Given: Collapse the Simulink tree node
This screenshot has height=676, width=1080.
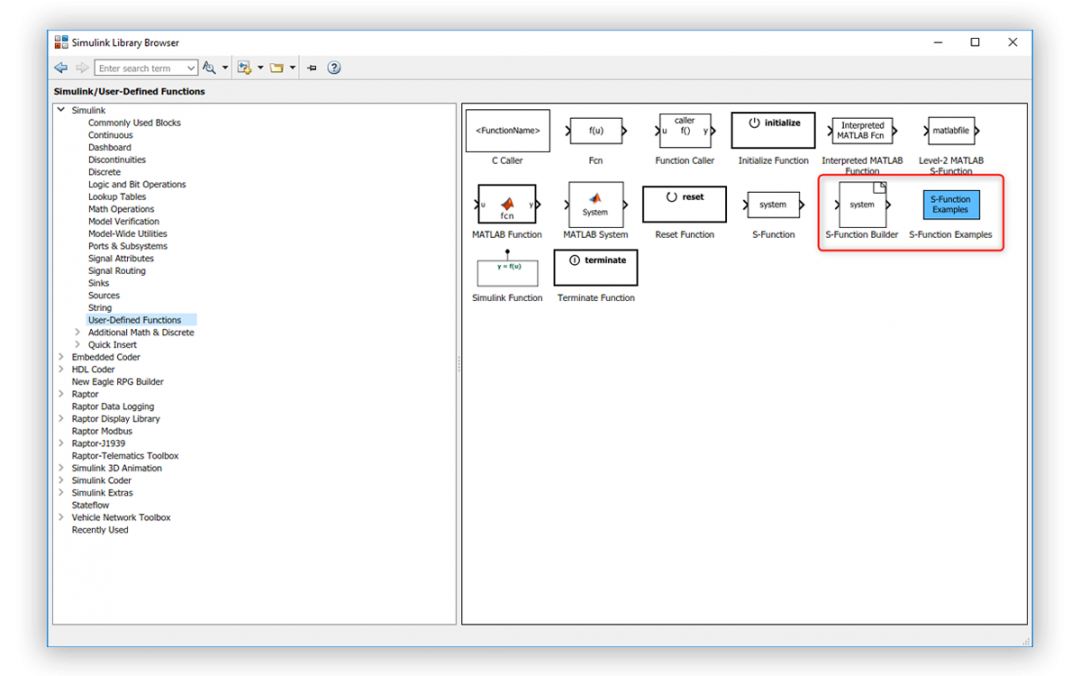Looking at the screenshot, I should point(62,109).
